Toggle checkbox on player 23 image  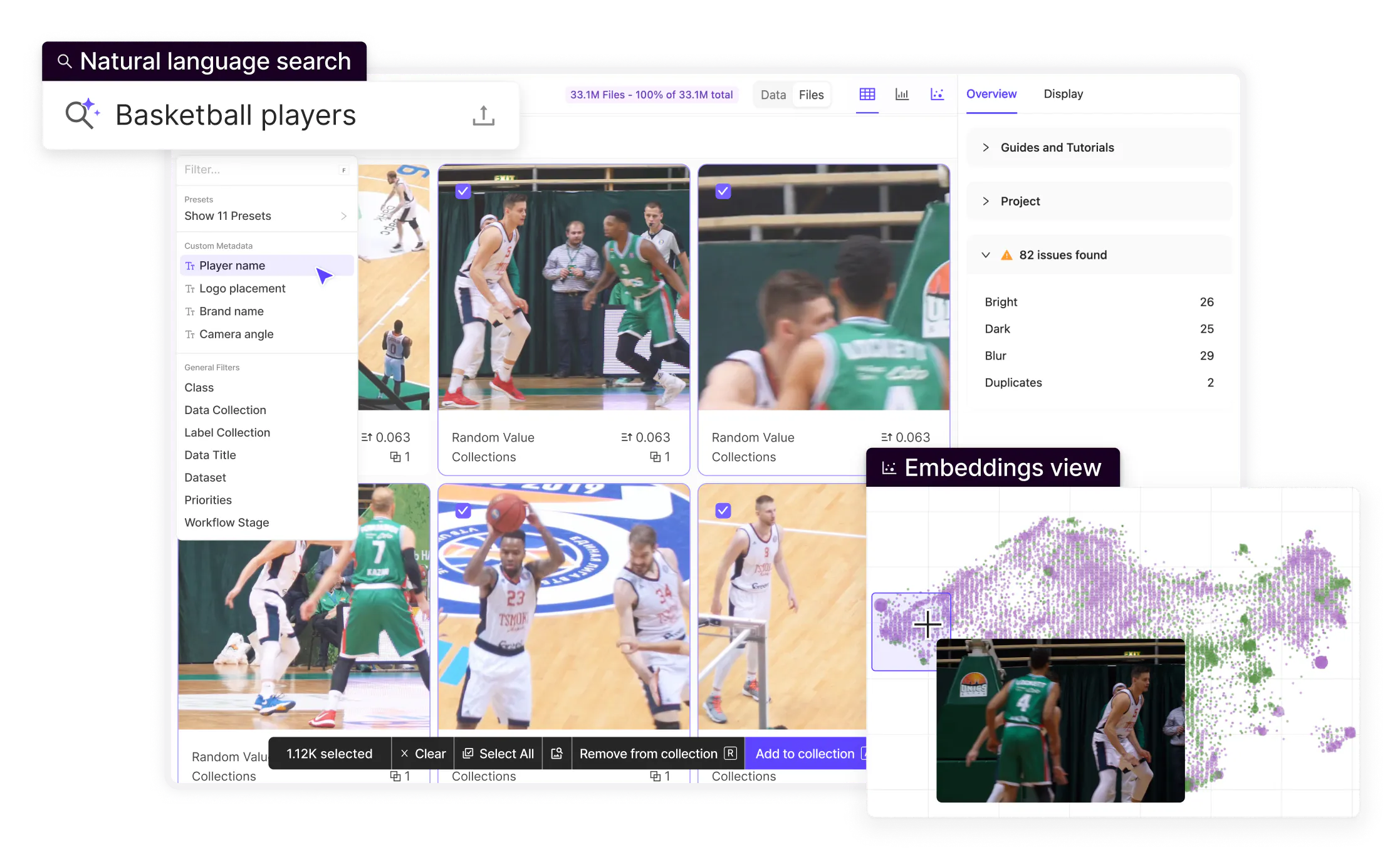[x=463, y=511]
